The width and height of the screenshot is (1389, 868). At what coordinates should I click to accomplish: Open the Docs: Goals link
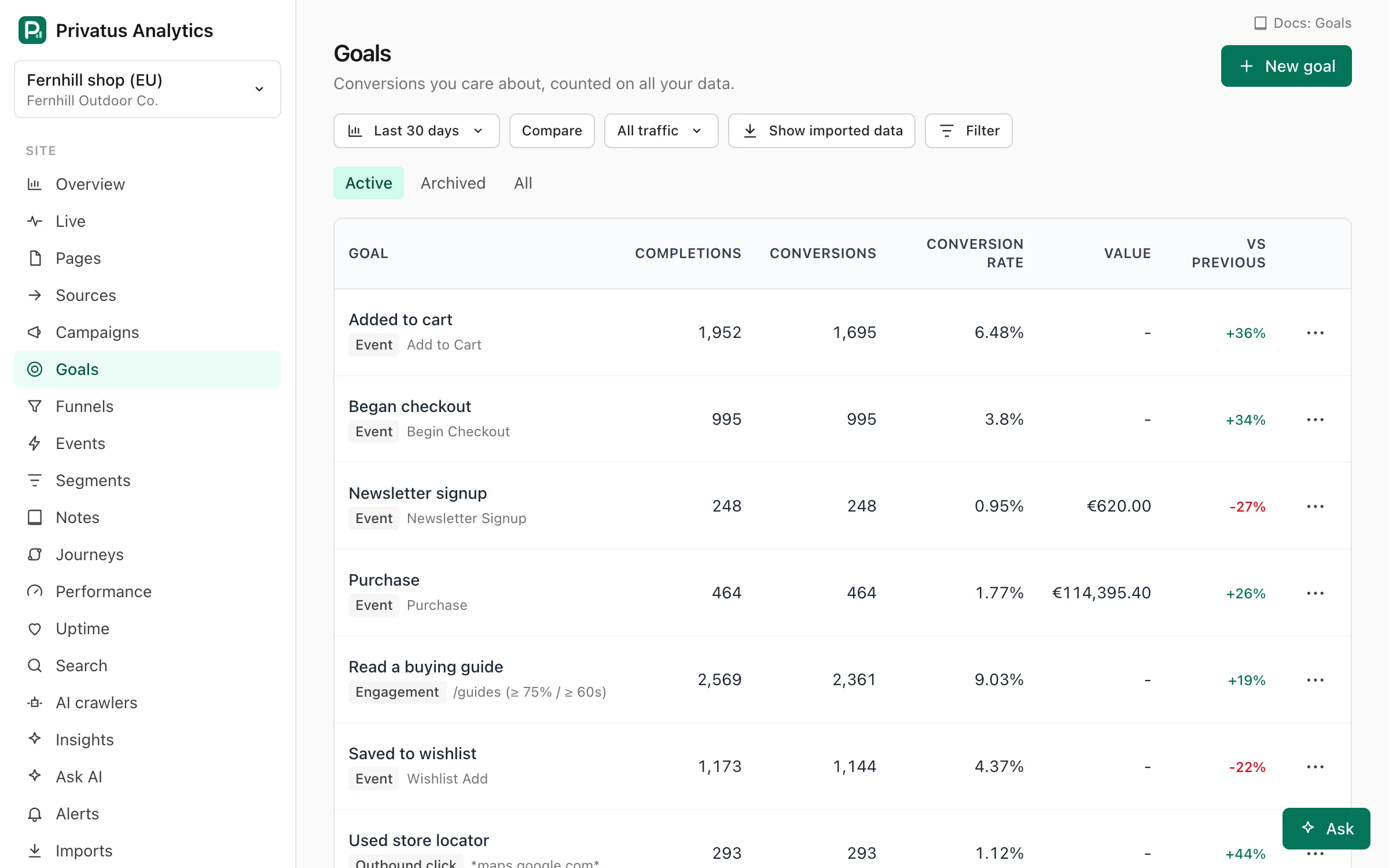click(x=1303, y=23)
